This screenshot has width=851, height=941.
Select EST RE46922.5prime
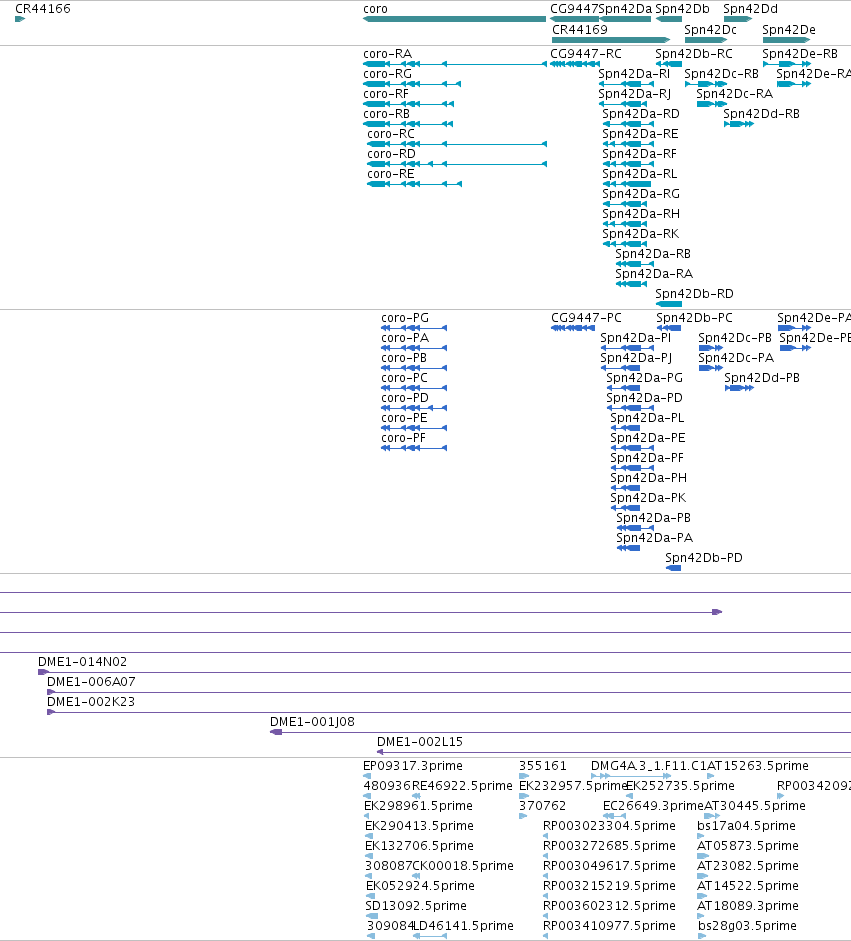416,796
